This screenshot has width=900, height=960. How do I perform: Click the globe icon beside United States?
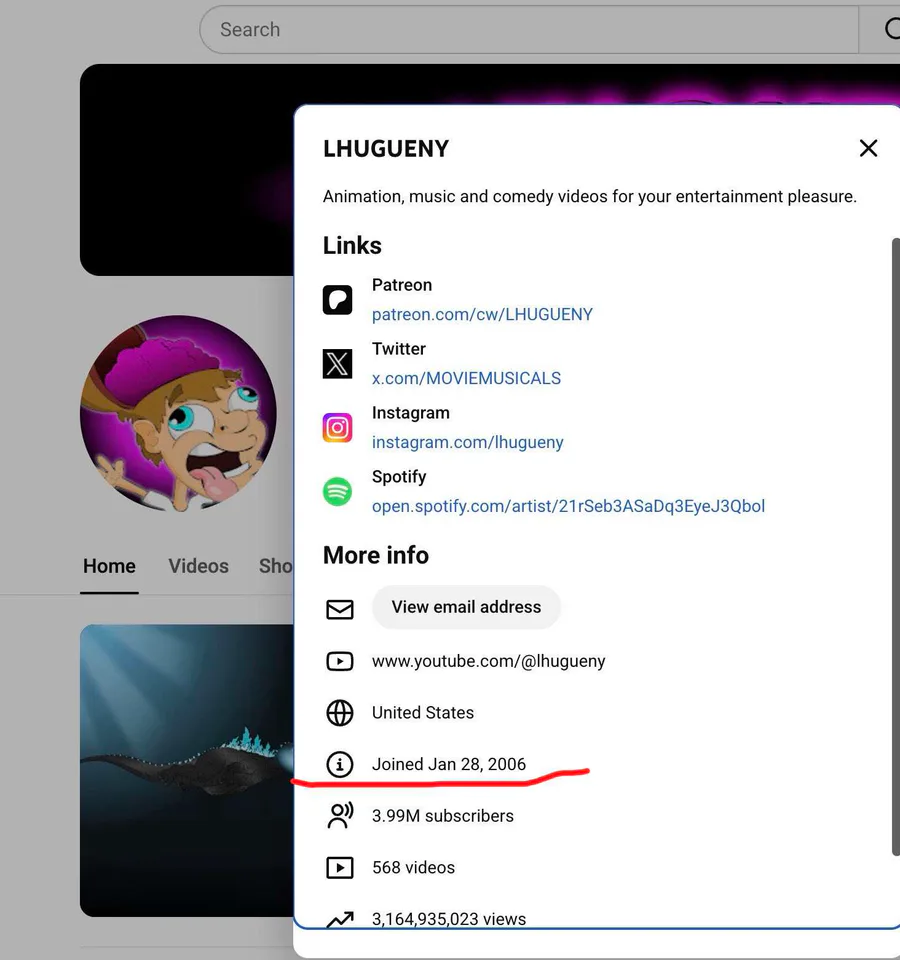tap(339, 713)
